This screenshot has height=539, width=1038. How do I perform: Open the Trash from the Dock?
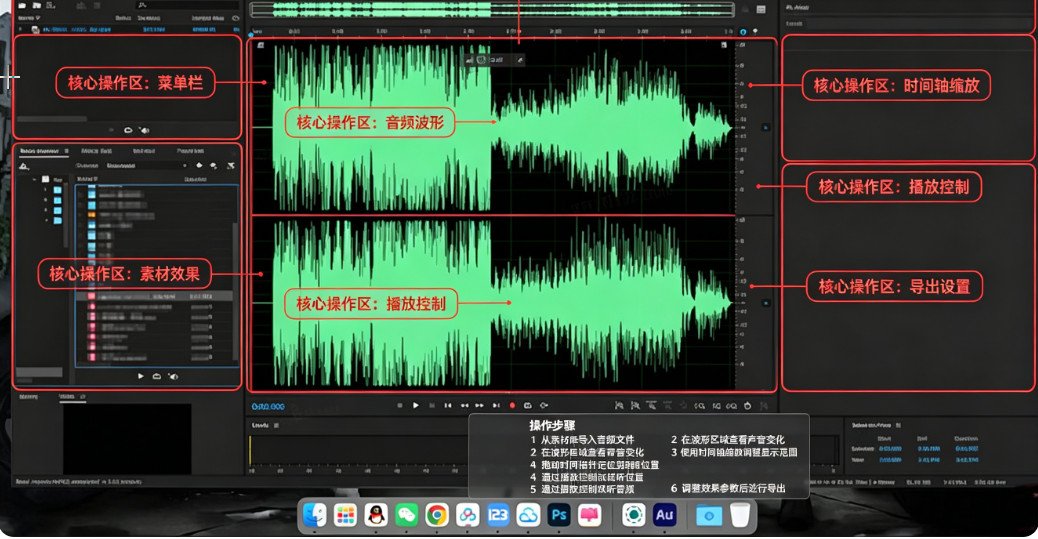pos(740,514)
